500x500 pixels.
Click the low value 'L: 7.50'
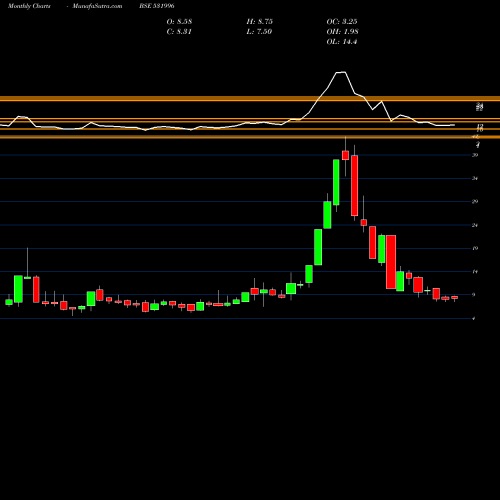click(x=259, y=32)
